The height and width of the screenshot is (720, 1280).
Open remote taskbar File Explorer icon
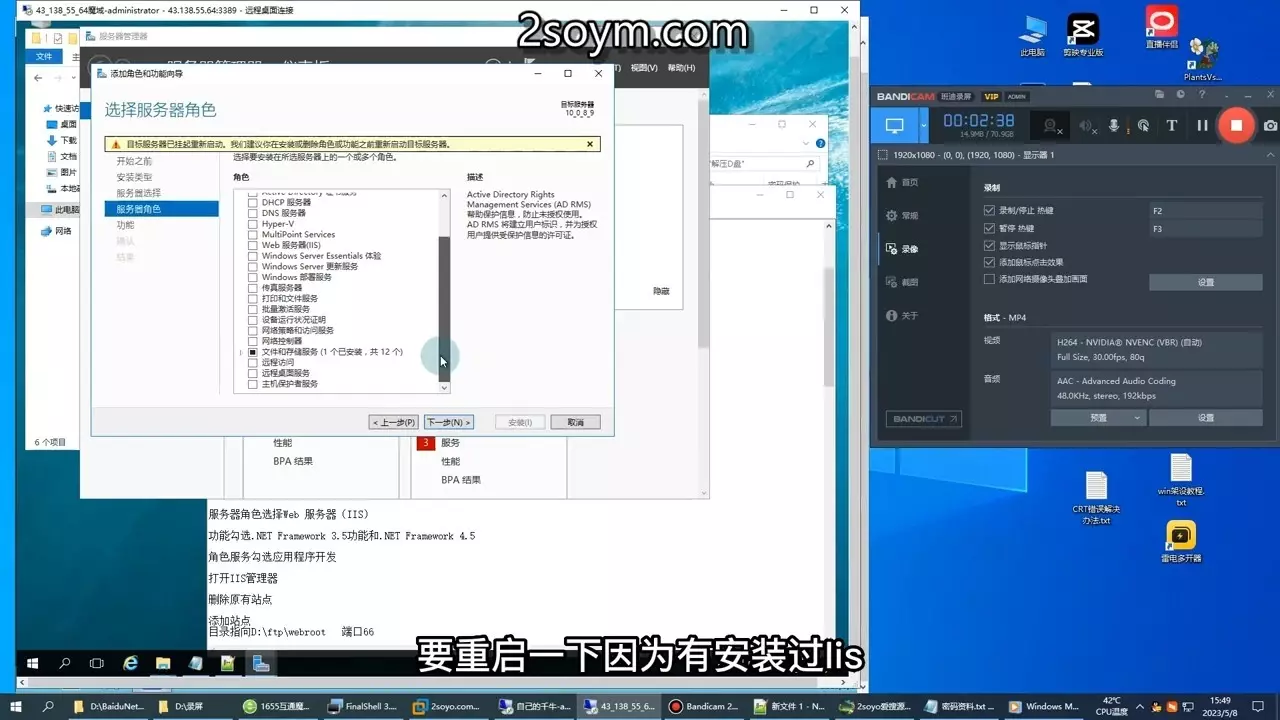163,663
